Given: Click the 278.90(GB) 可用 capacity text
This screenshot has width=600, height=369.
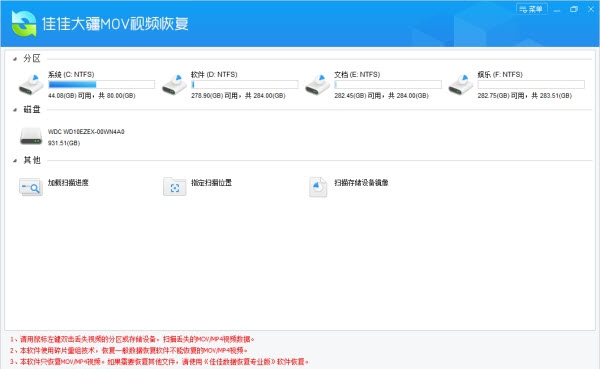Looking at the screenshot, I should pyautogui.click(x=238, y=96).
